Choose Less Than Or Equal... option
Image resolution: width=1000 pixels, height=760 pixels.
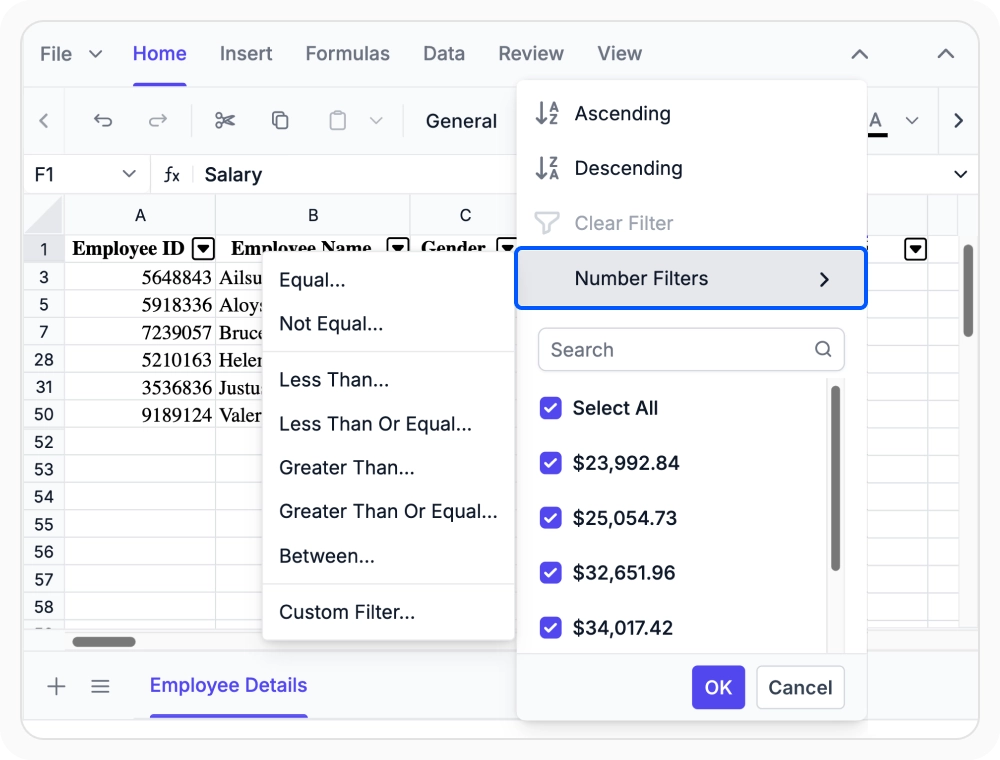tap(388, 424)
